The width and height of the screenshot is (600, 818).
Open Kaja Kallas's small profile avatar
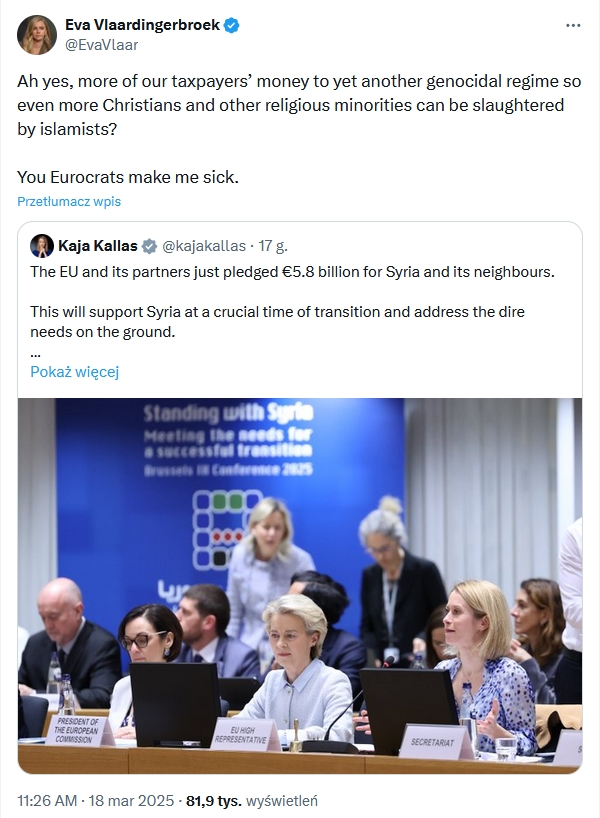(42, 246)
